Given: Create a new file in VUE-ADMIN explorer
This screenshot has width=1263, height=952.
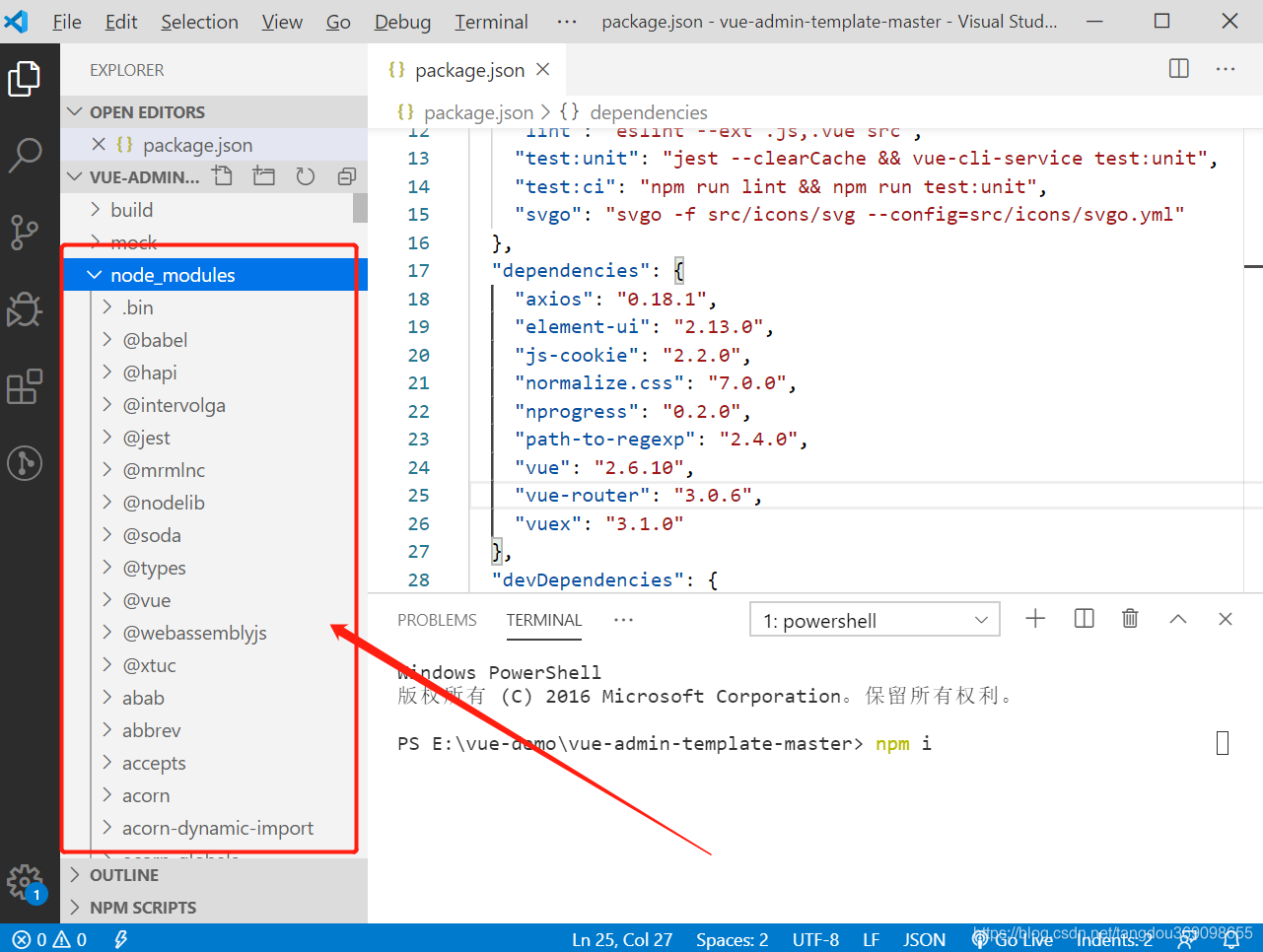Looking at the screenshot, I should [223, 176].
